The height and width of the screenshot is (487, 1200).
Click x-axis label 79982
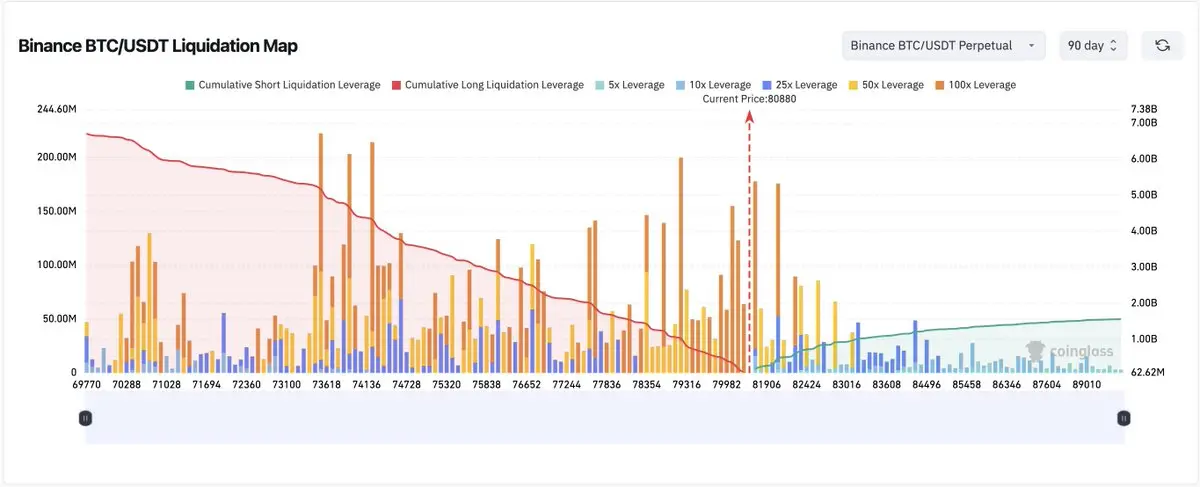[725, 384]
